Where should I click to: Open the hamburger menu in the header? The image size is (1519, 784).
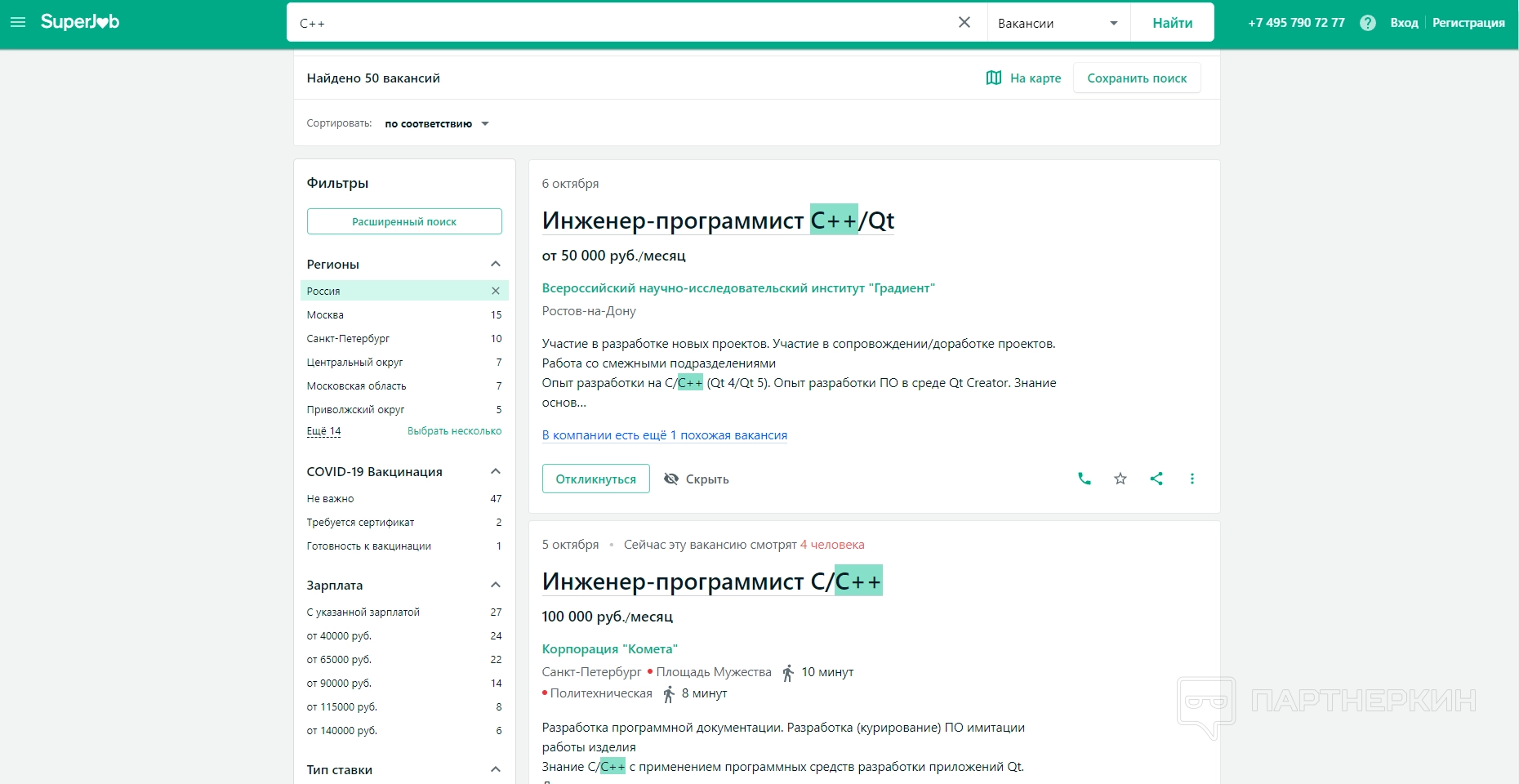[17, 22]
